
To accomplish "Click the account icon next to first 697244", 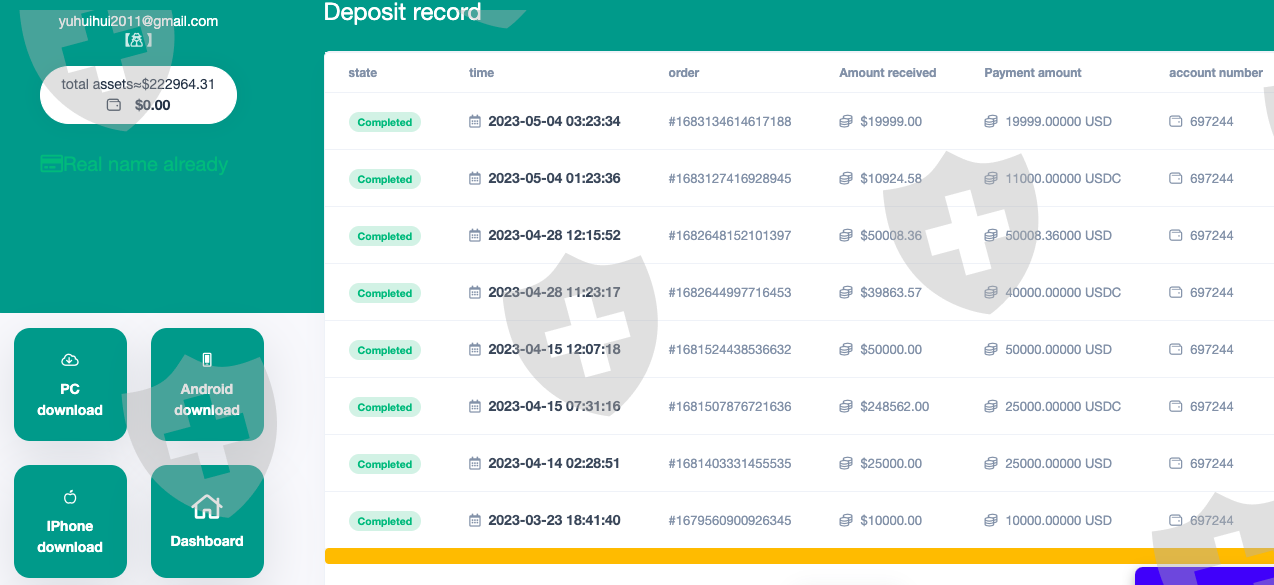I will pos(1176,122).
